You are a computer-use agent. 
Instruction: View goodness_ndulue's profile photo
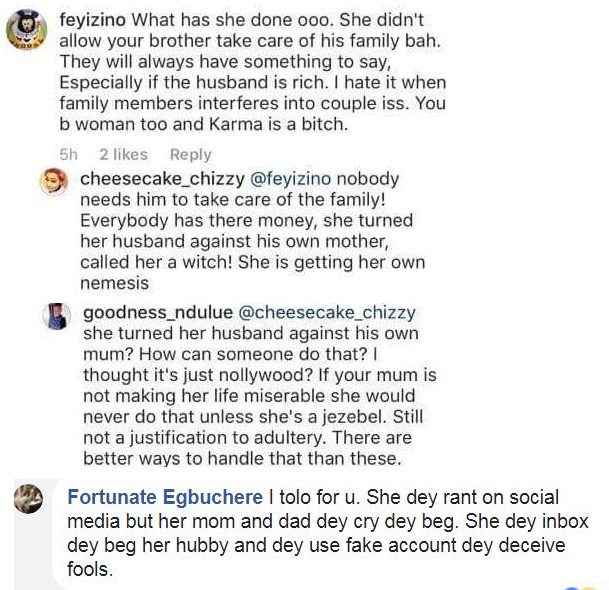point(55,315)
